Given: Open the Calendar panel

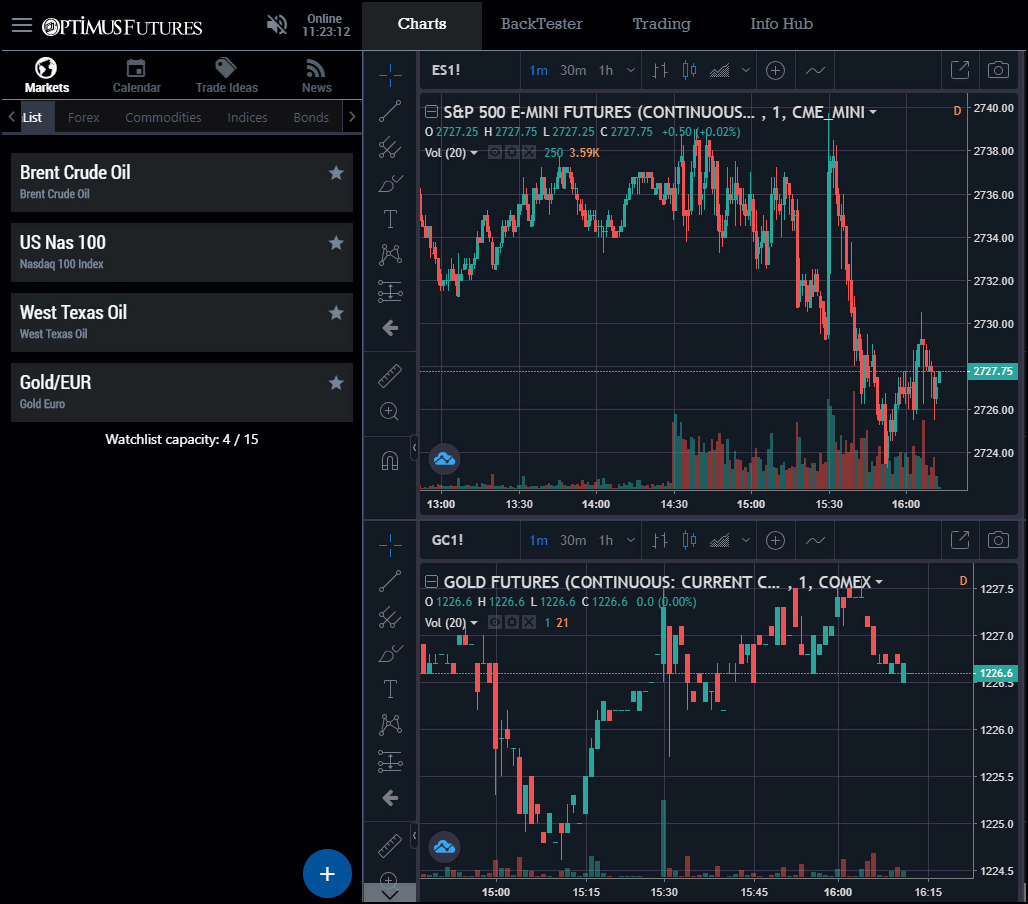Looking at the screenshot, I should click(136, 75).
